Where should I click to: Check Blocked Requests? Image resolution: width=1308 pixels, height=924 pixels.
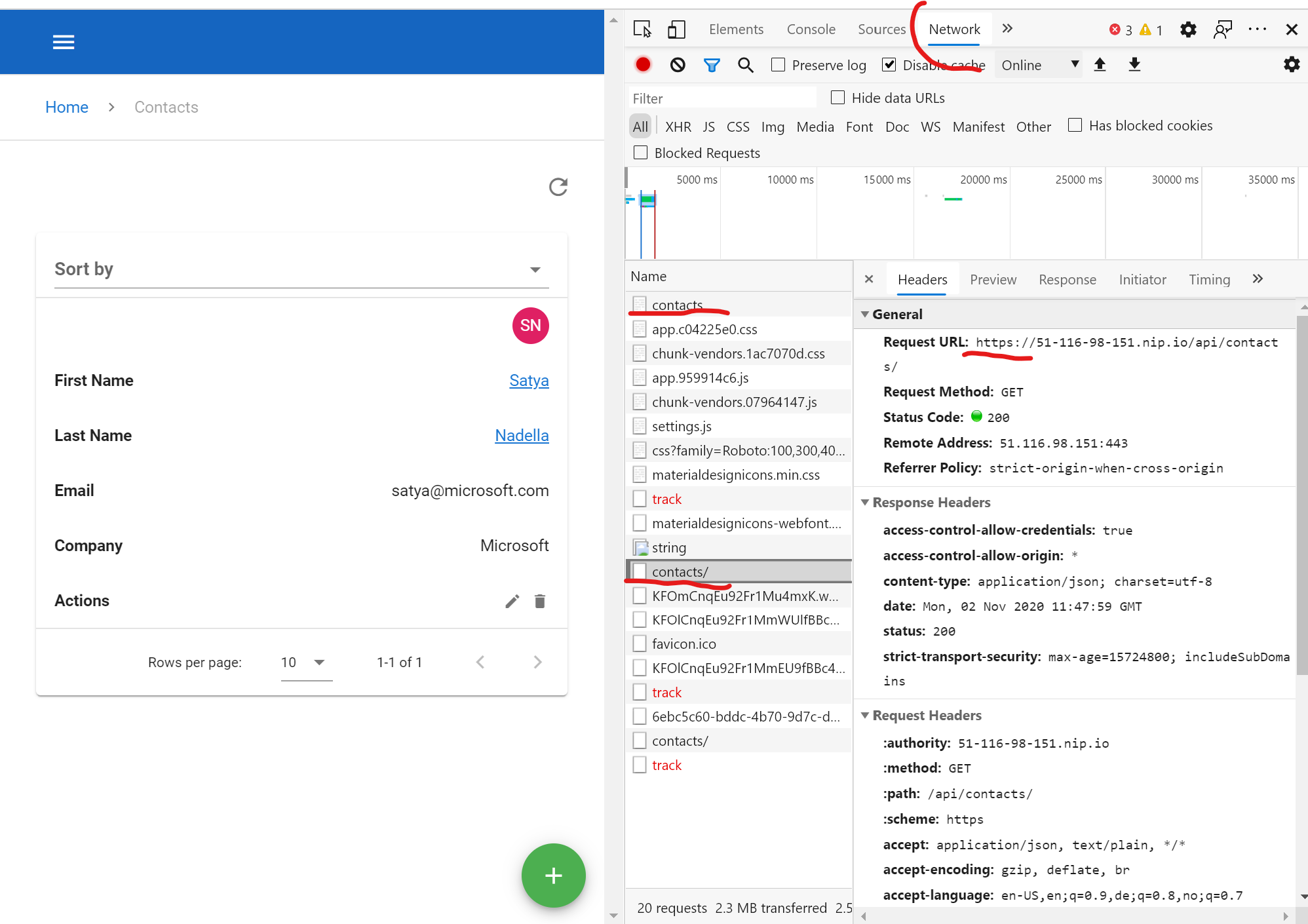click(x=640, y=153)
